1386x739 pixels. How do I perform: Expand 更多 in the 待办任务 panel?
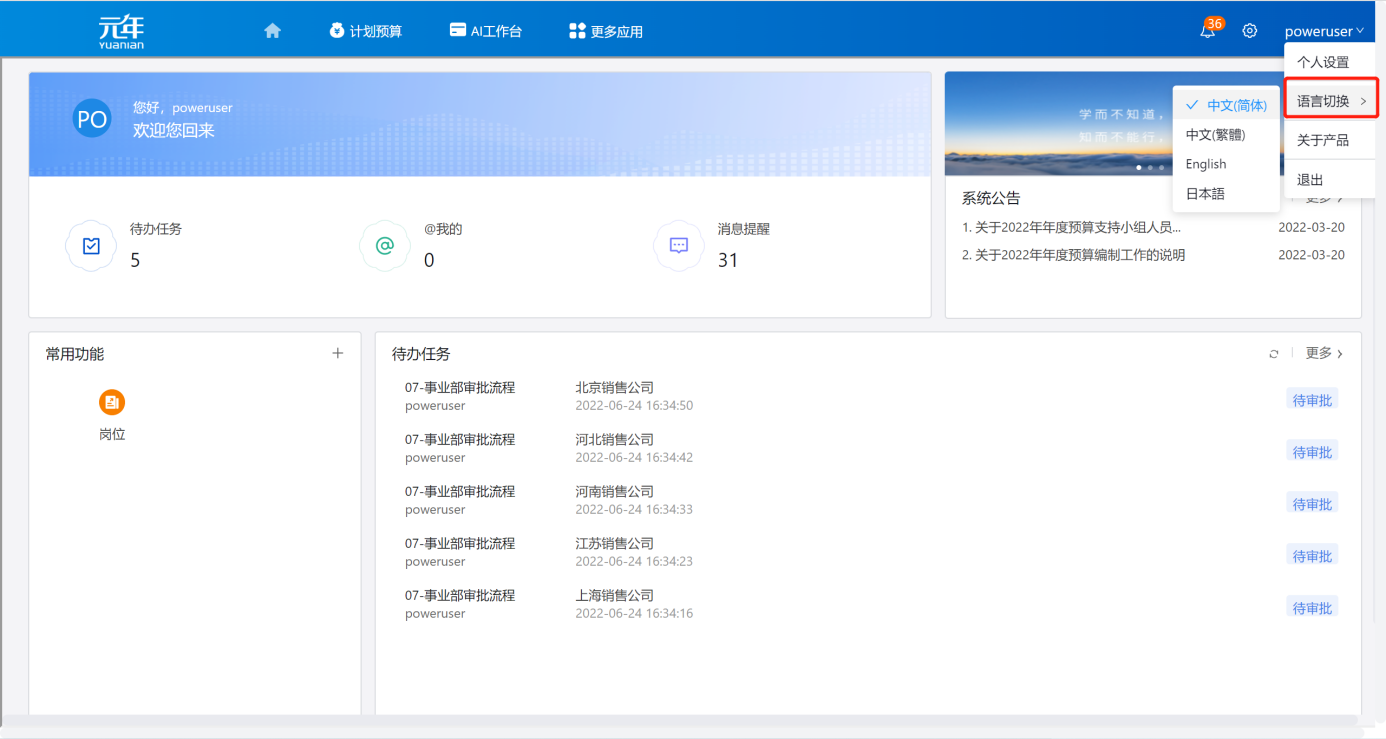1320,353
